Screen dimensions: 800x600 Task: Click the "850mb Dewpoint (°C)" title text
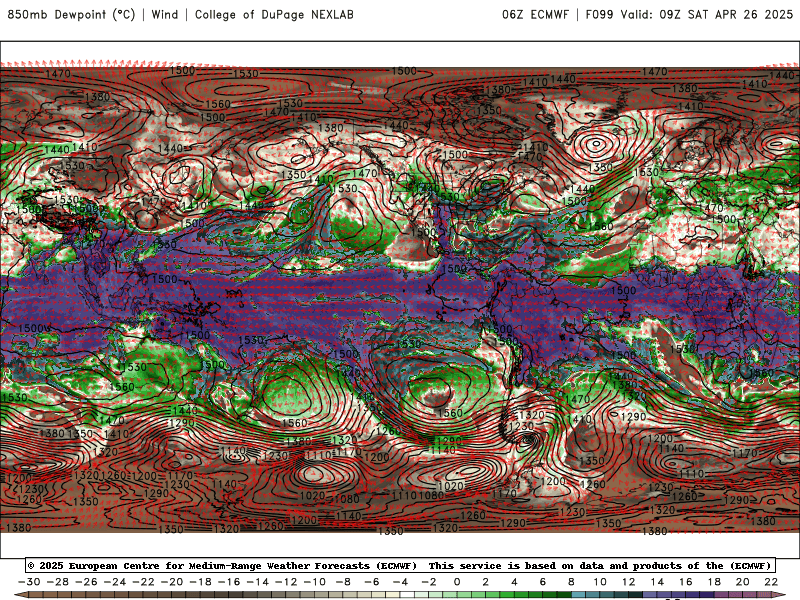(x=71, y=15)
